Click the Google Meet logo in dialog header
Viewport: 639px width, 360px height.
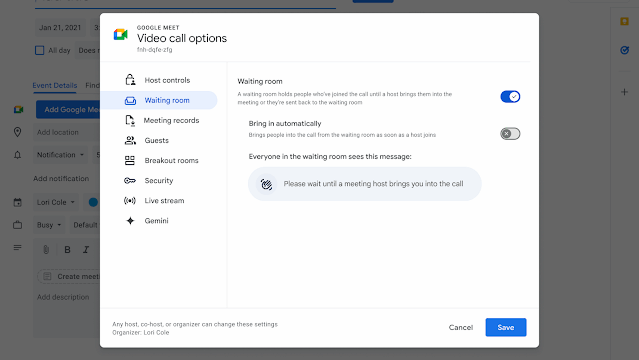click(121, 35)
